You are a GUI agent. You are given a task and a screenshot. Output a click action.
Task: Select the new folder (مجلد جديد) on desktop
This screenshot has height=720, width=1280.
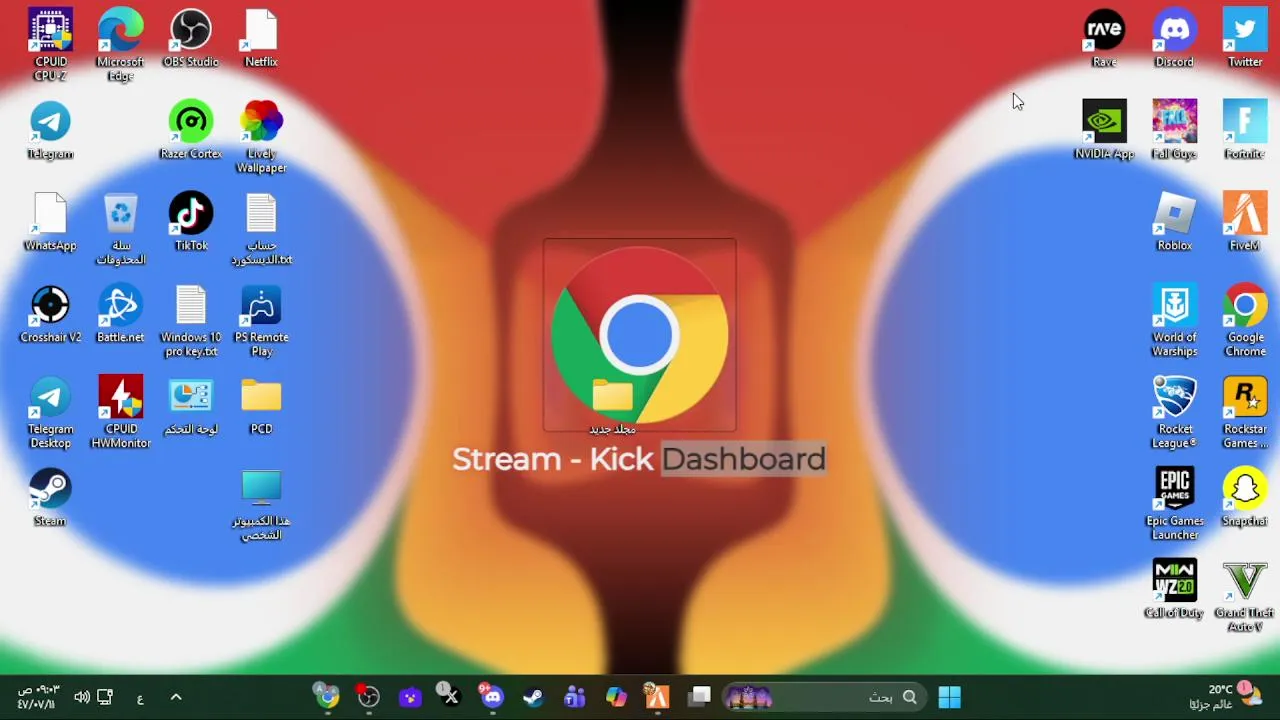tap(612, 406)
